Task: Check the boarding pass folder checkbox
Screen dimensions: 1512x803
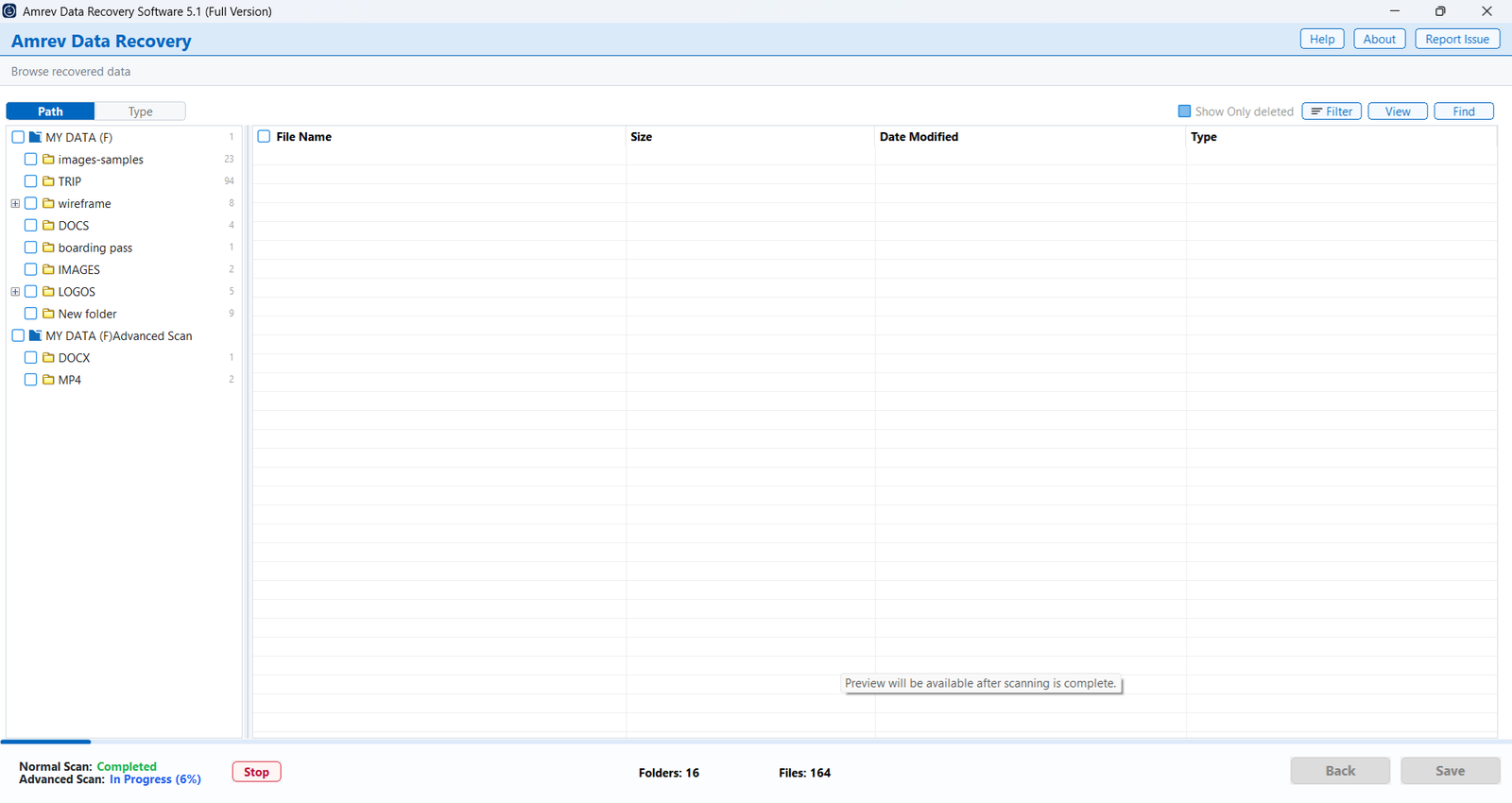Action: click(x=31, y=248)
